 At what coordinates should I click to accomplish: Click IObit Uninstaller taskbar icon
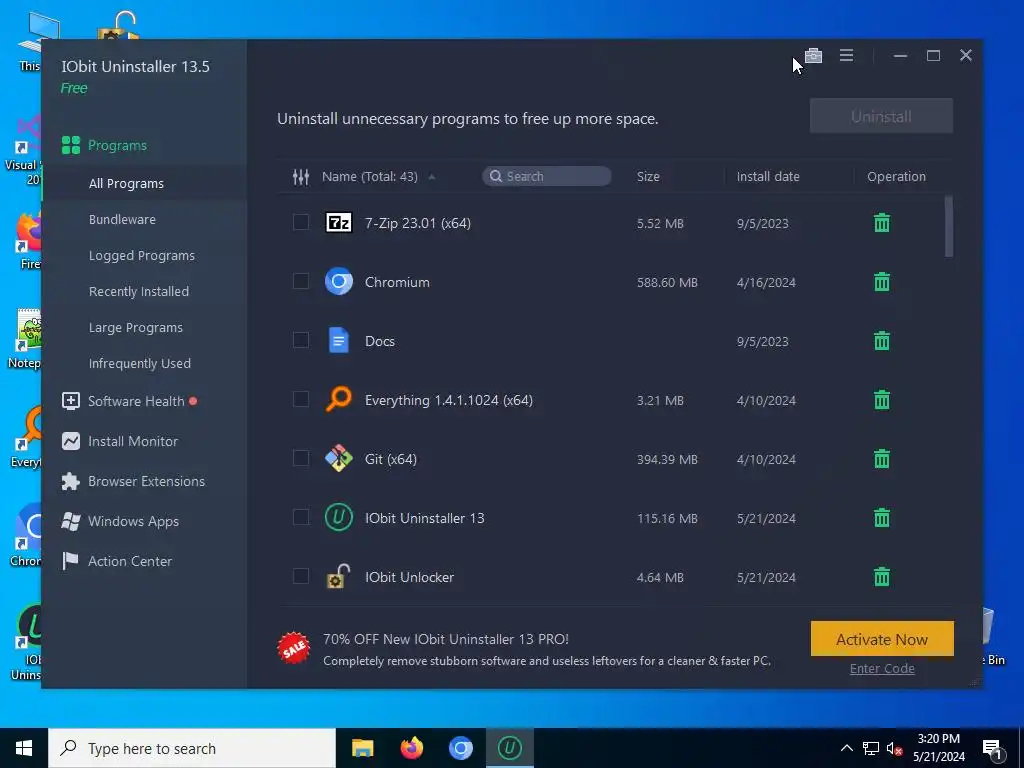tap(510, 748)
